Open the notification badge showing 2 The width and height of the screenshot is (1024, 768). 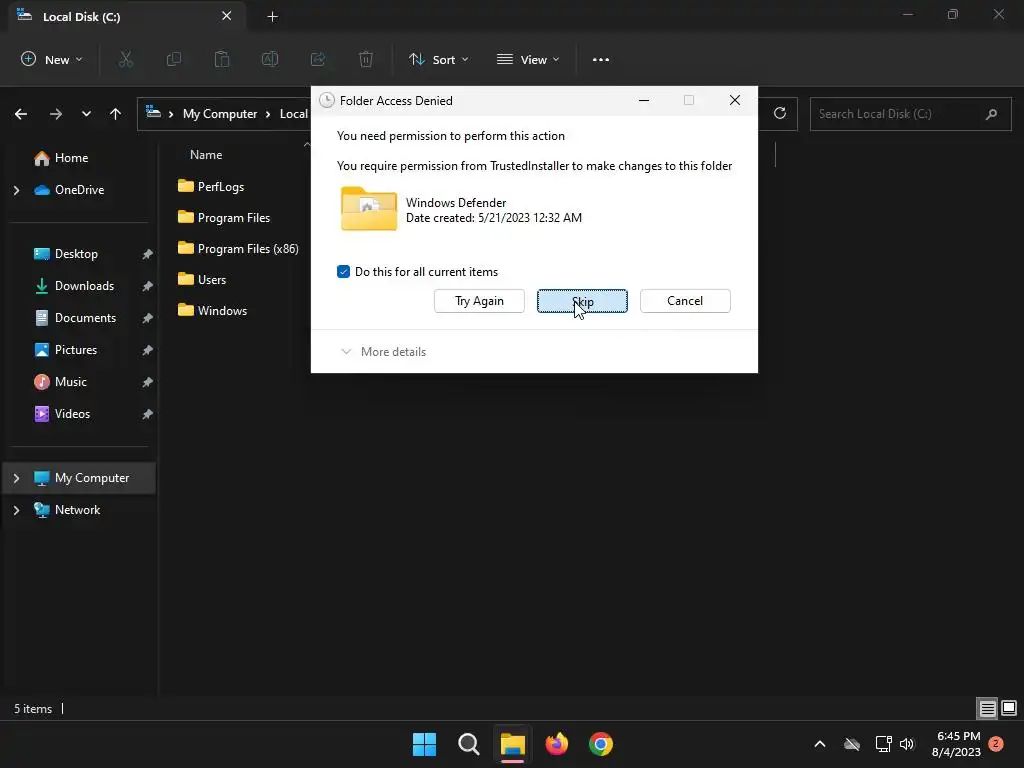click(x=995, y=744)
